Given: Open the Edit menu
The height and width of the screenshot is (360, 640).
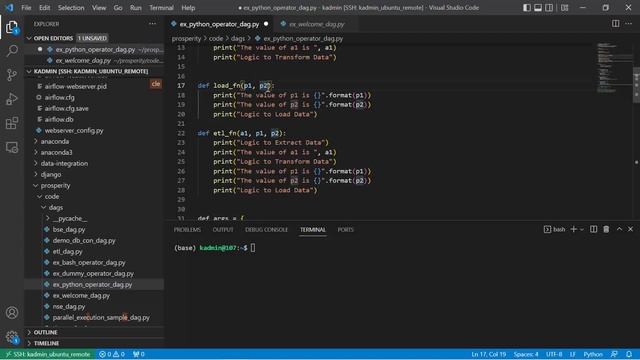Looking at the screenshot, I should pyautogui.click(x=44, y=8).
